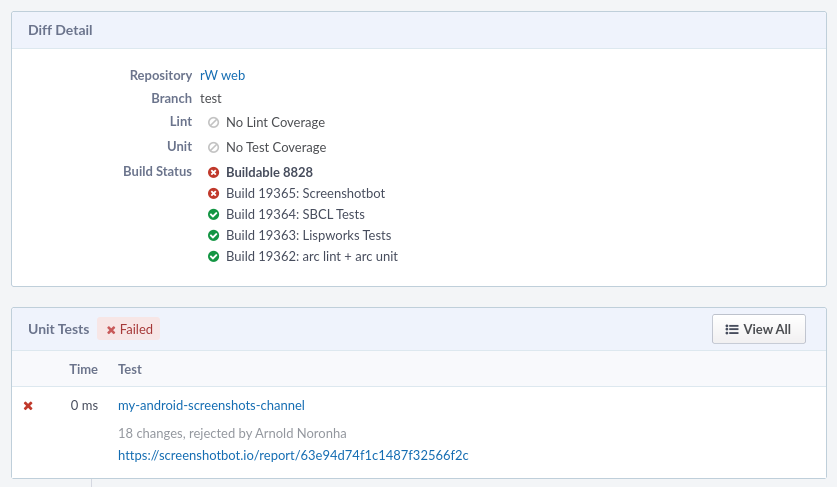837x487 pixels.
Task: Click the Diff Detail panel header
Action: pos(60,30)
